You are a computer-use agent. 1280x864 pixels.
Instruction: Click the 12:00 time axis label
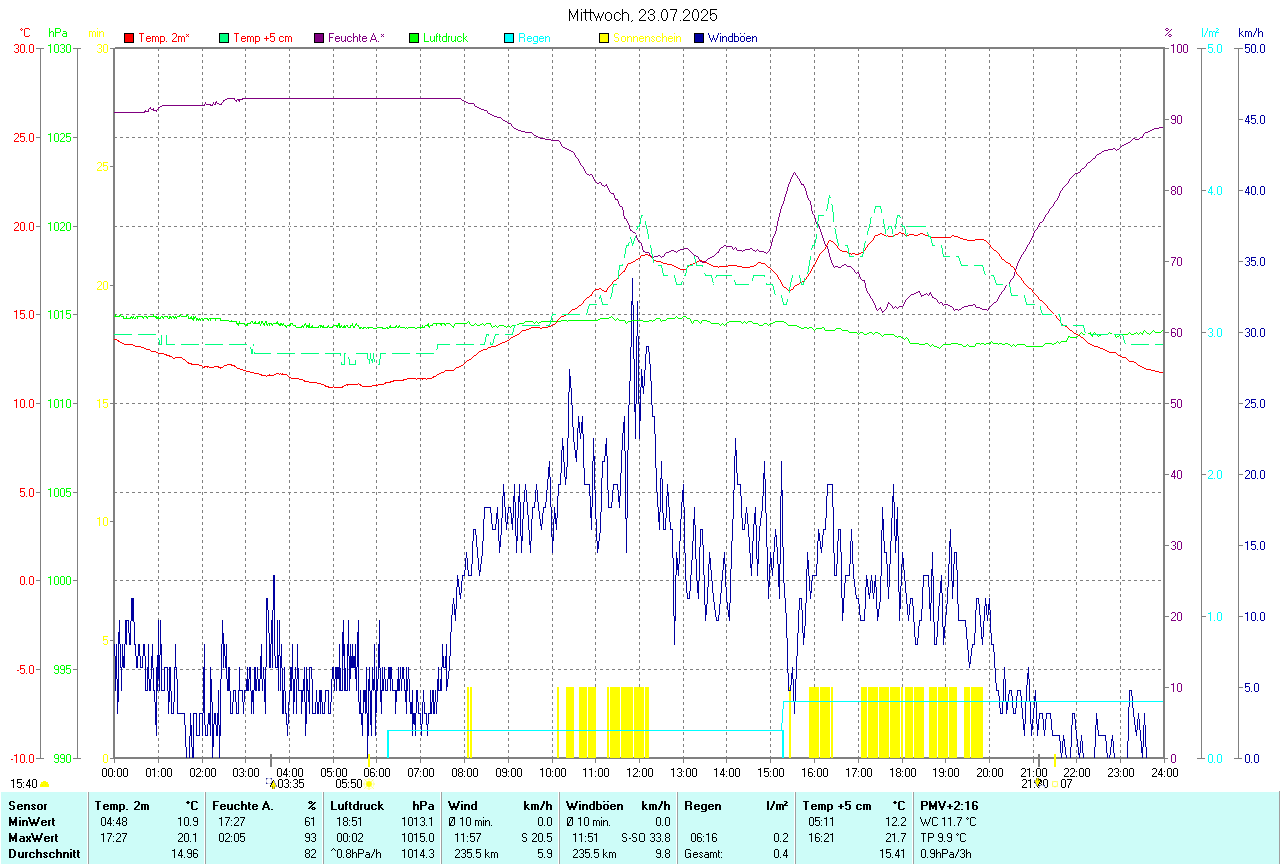click(640, 772)
